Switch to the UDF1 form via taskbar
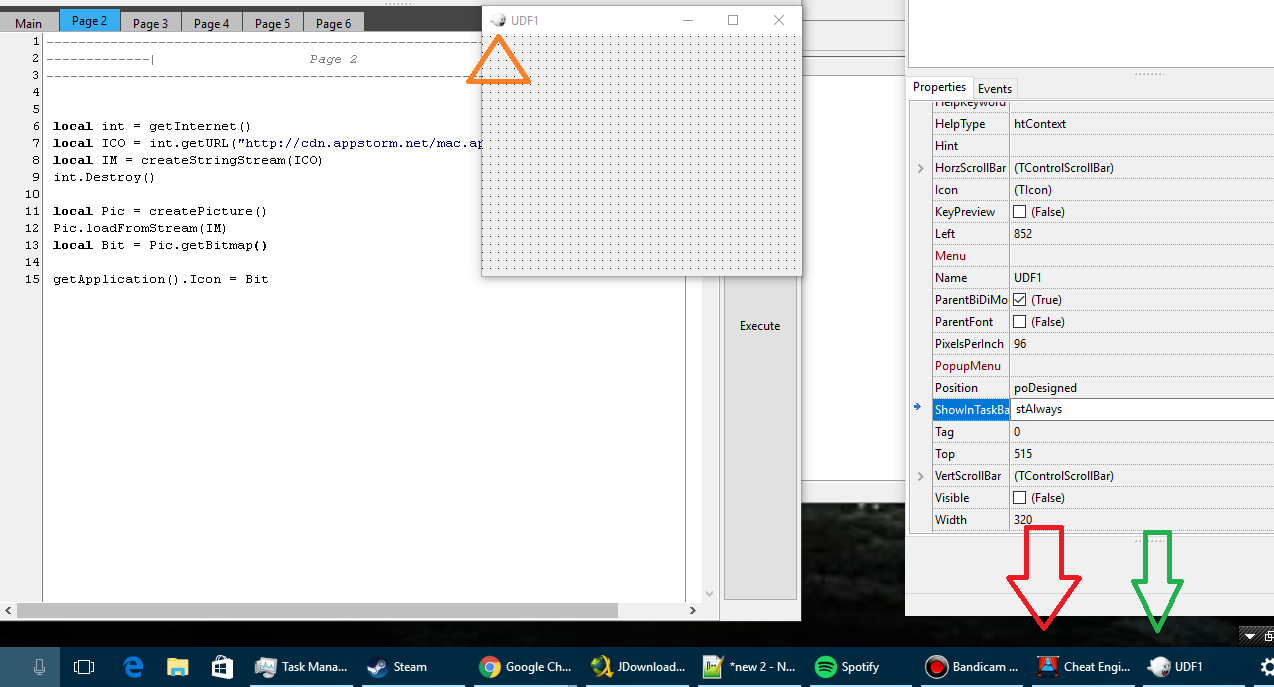 pos(1176,667)
